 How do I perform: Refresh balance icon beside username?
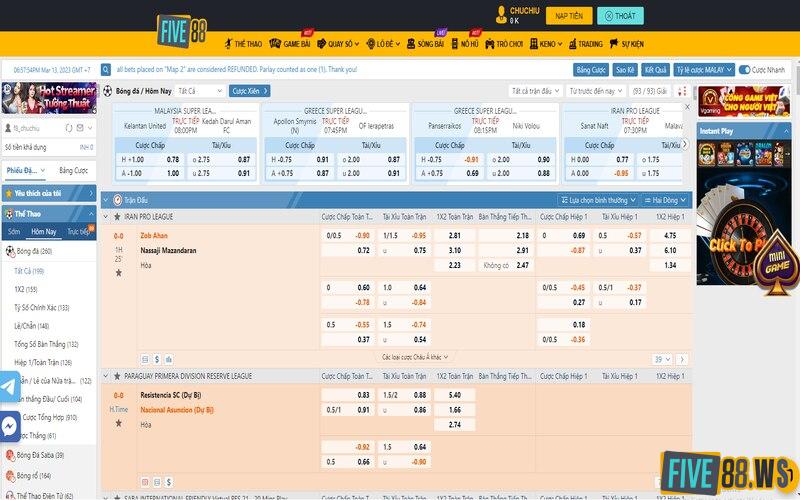pyautogui.click(x=69, y=128)
